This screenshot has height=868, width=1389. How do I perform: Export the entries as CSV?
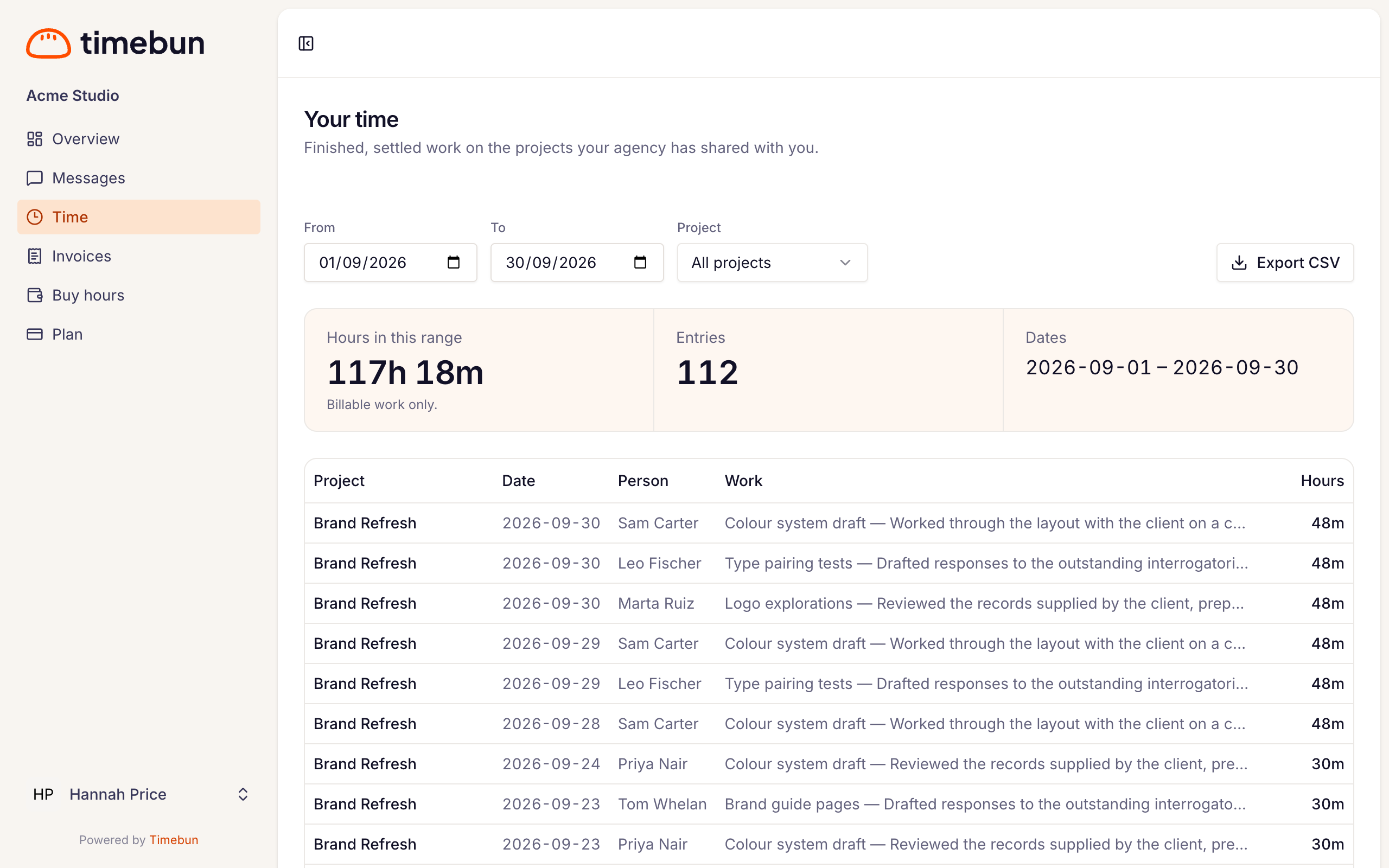1284,263
